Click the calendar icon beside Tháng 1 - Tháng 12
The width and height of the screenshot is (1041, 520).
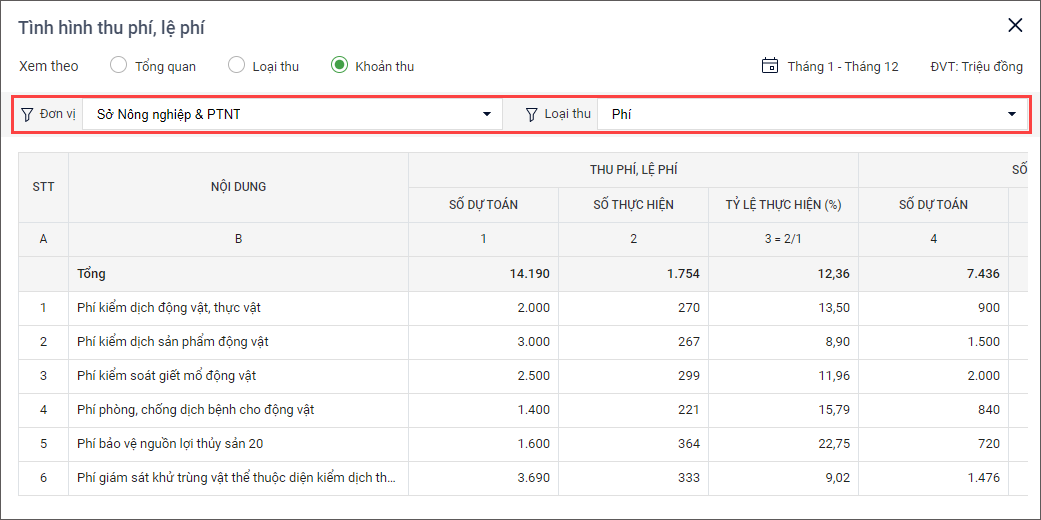click(769, 66)
